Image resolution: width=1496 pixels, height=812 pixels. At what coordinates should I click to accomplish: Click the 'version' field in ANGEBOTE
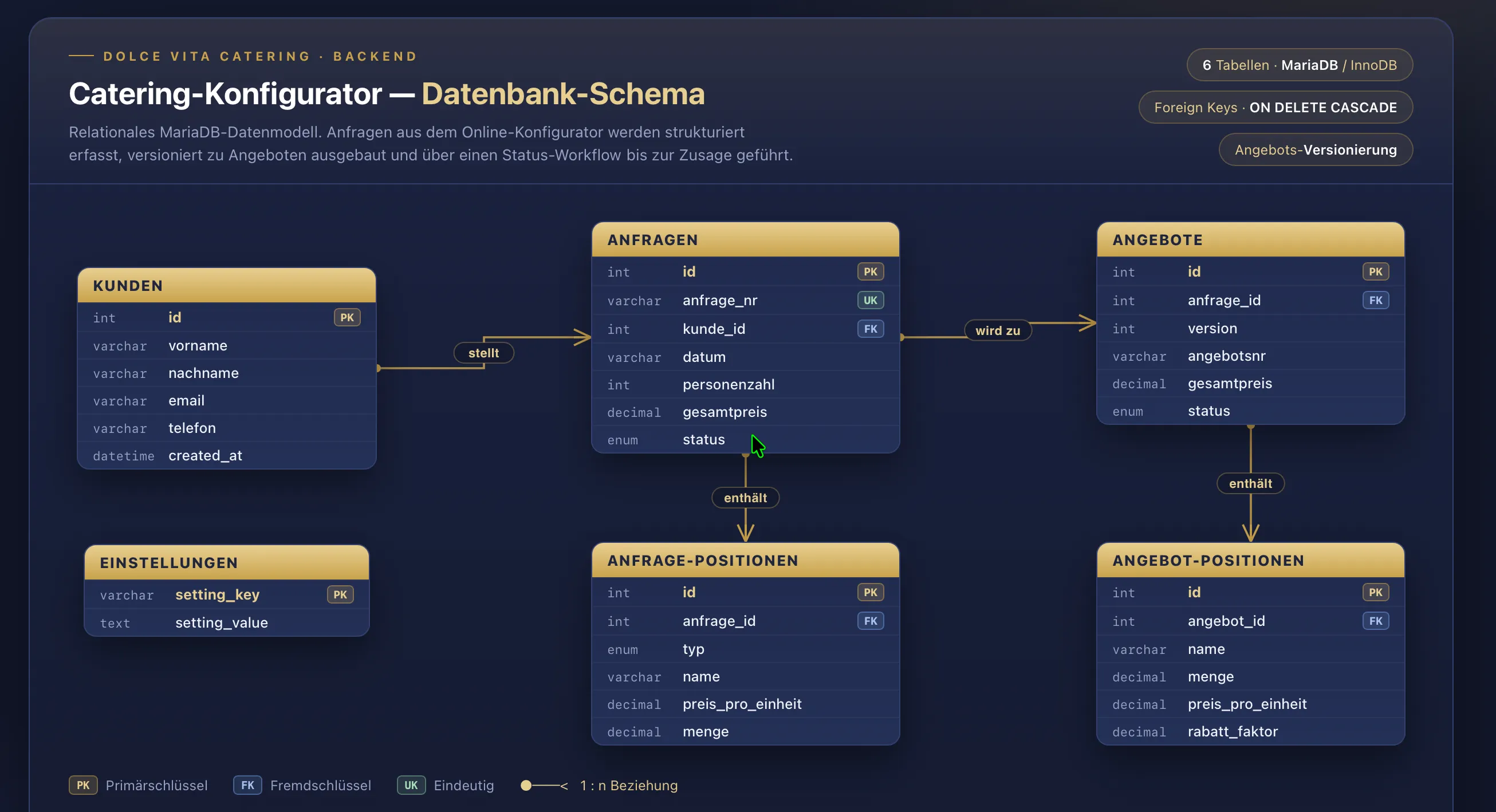point(1250,328)
